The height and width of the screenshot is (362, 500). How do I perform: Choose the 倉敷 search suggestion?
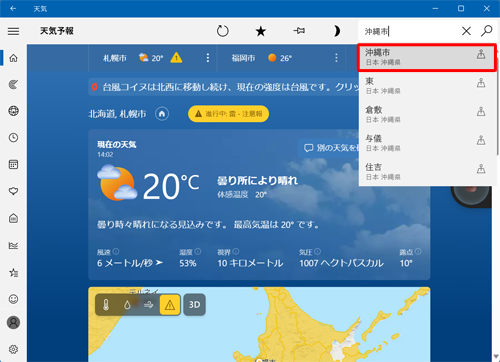(x=427, y=114)
